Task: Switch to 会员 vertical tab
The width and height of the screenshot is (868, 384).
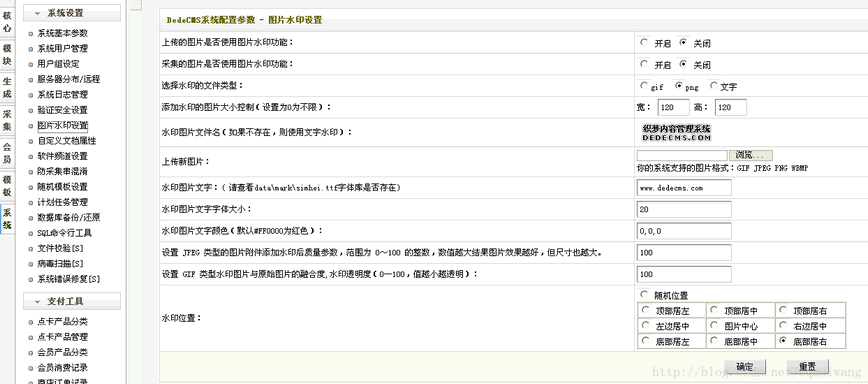Action: tap(7, 153)
